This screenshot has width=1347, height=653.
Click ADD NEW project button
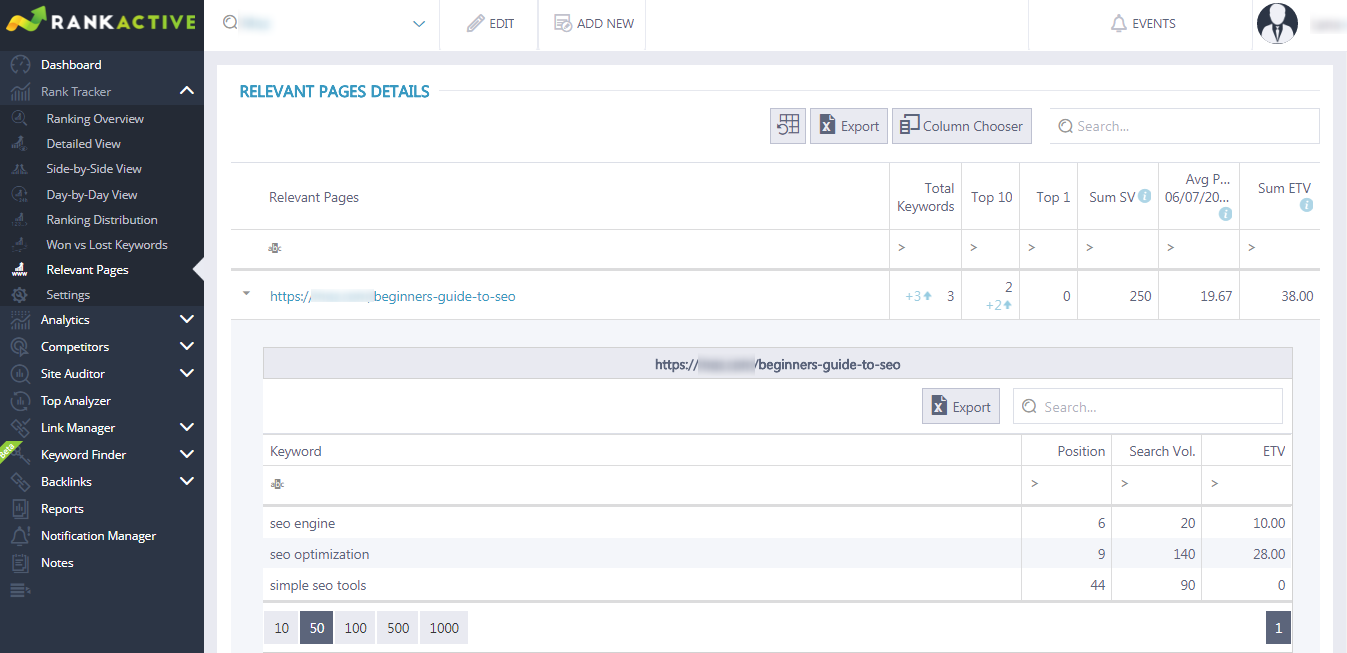[594, 23]
